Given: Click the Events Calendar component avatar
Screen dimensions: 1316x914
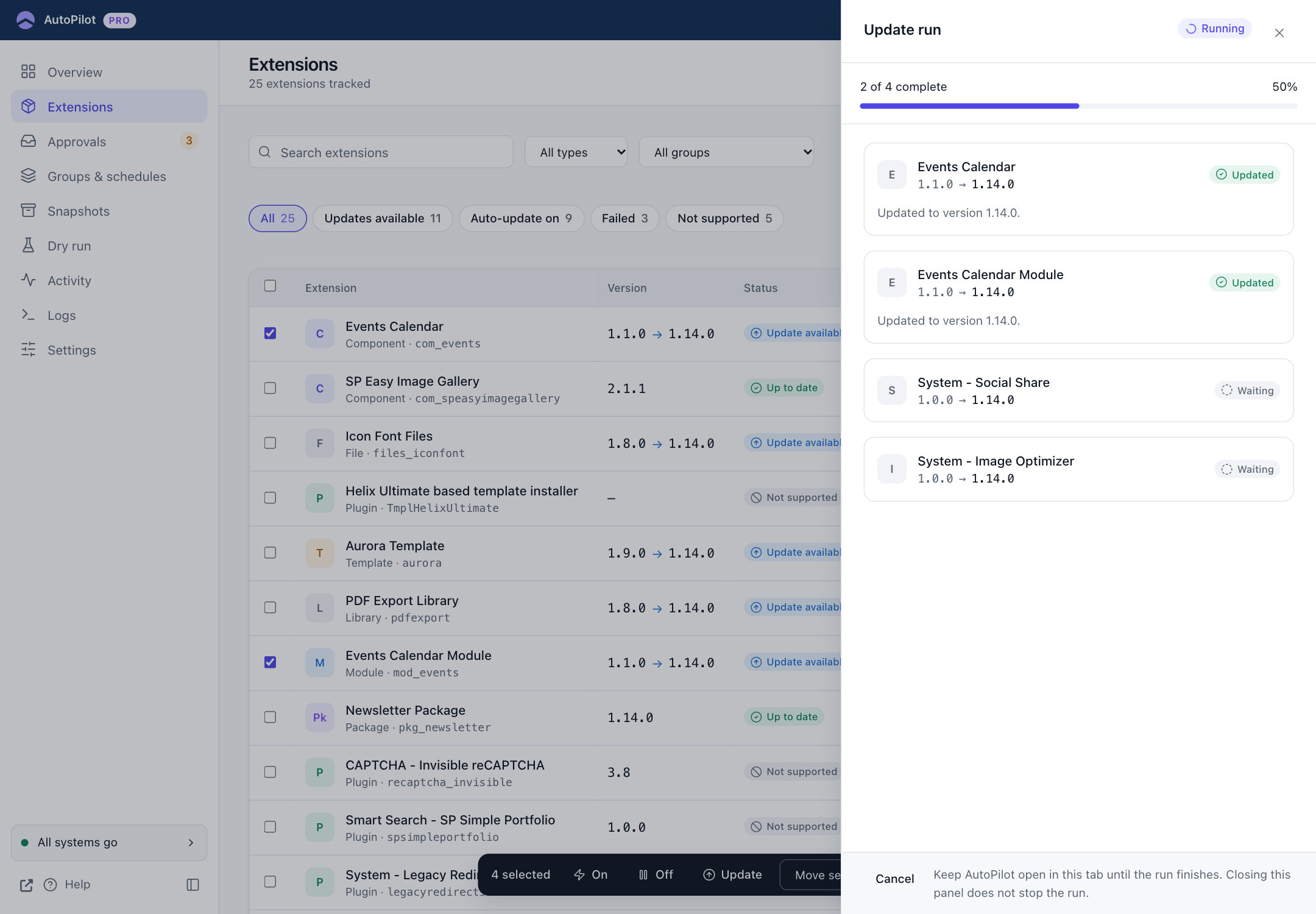Looking at the screenshot, I should [320, 333].
